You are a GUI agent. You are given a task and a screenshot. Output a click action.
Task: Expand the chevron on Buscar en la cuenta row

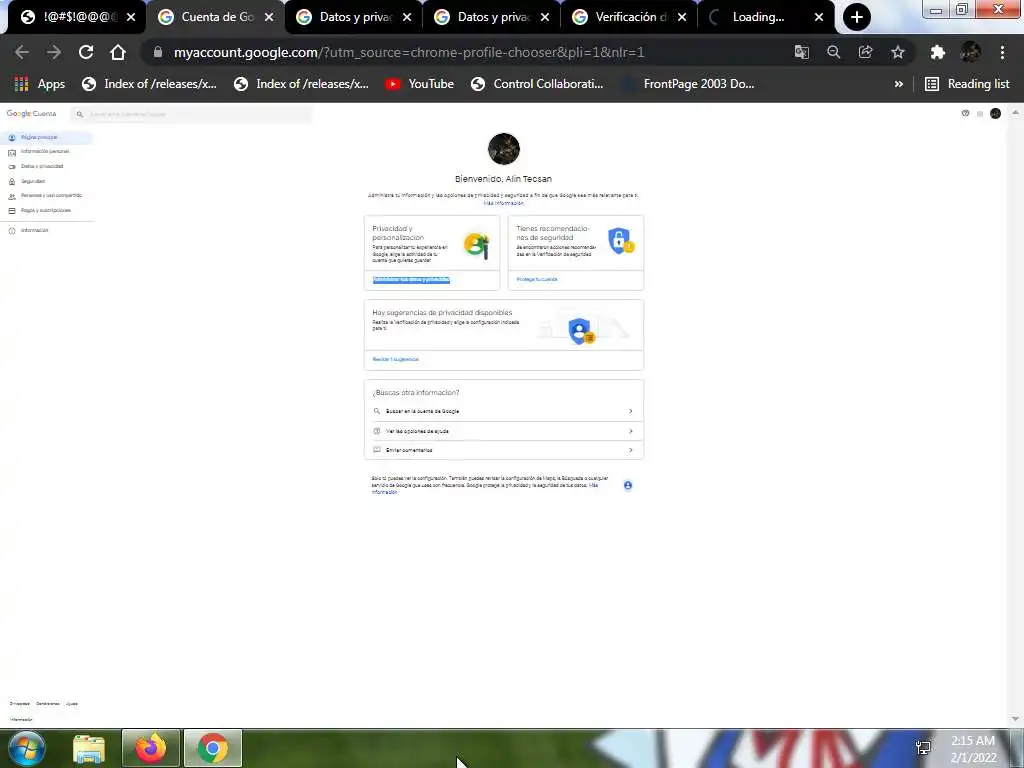pyautogui.click(x=630, y=411)
